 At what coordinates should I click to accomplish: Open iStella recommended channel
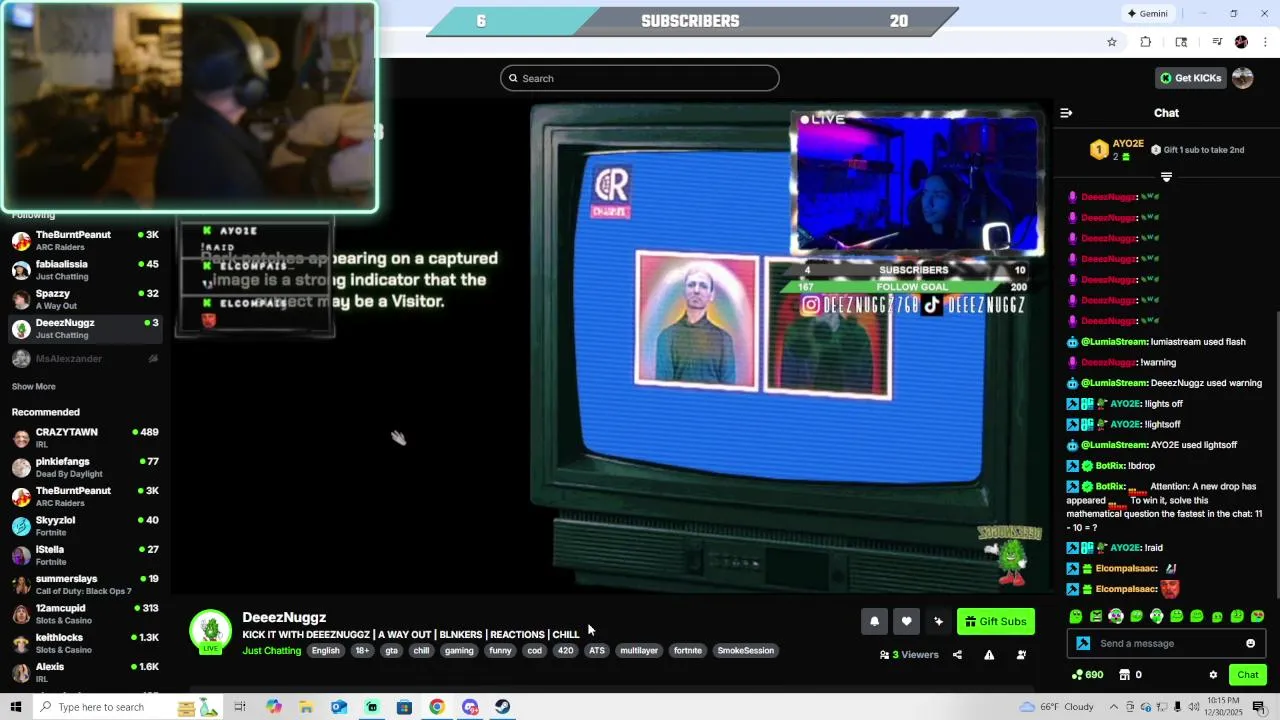pos(85,555)
